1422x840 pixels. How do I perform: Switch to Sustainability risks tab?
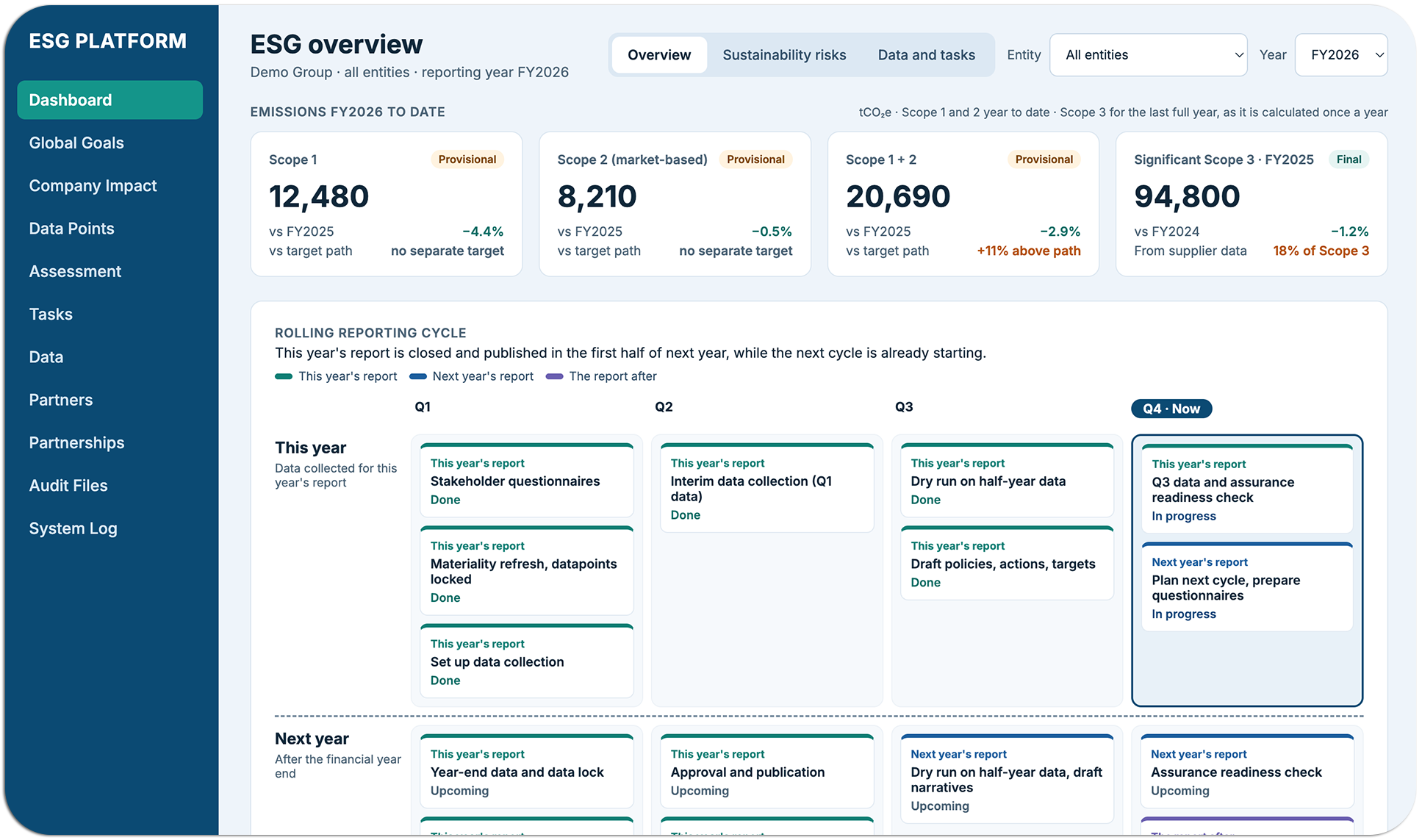784,55
